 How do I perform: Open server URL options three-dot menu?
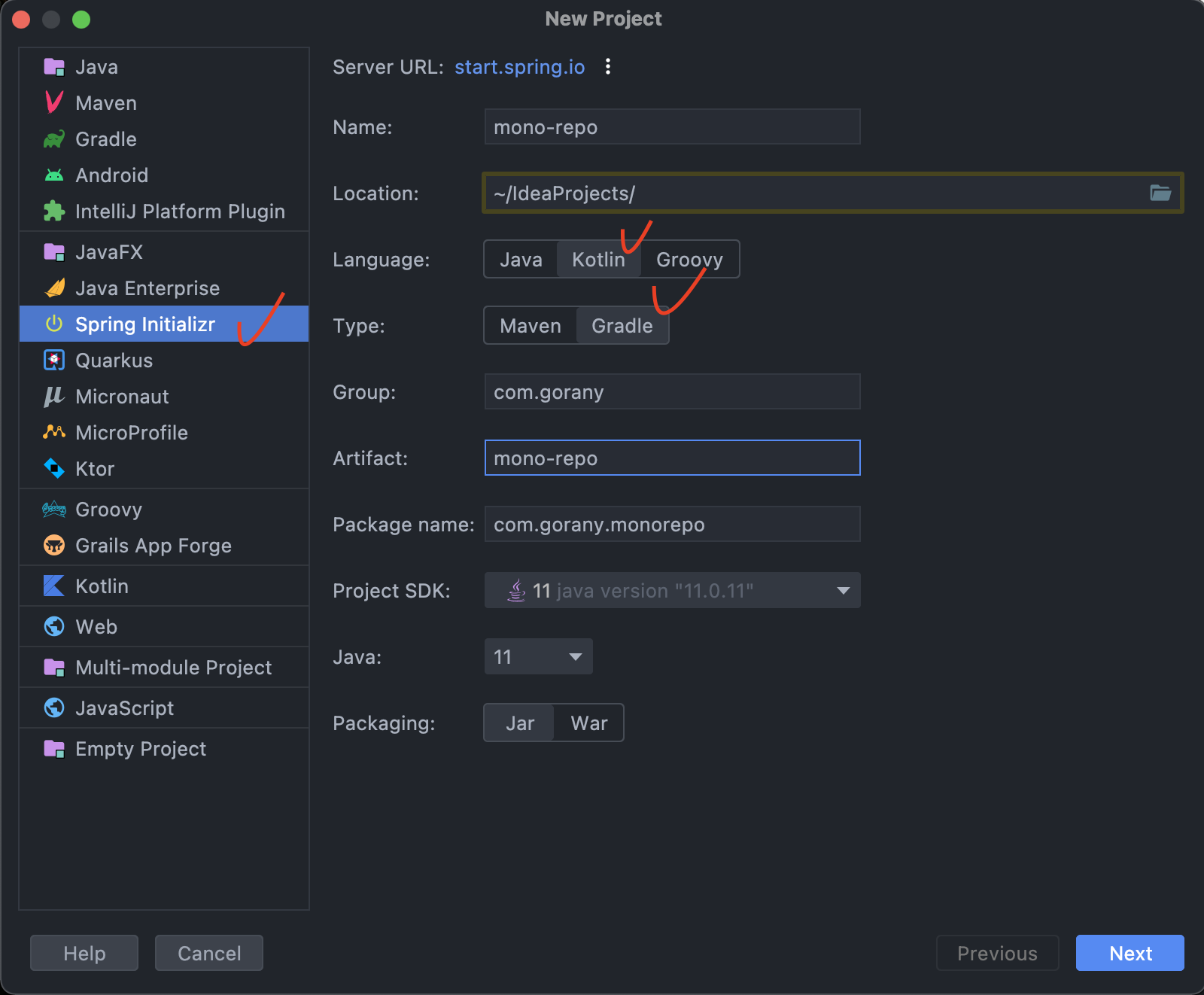(608, 67)
